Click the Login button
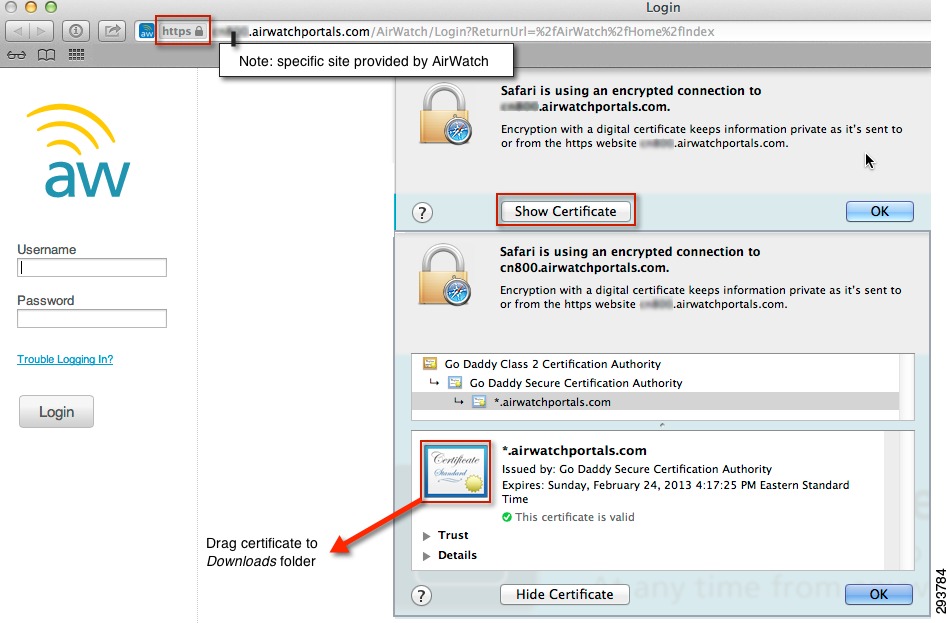 click(x=56, y=412)
